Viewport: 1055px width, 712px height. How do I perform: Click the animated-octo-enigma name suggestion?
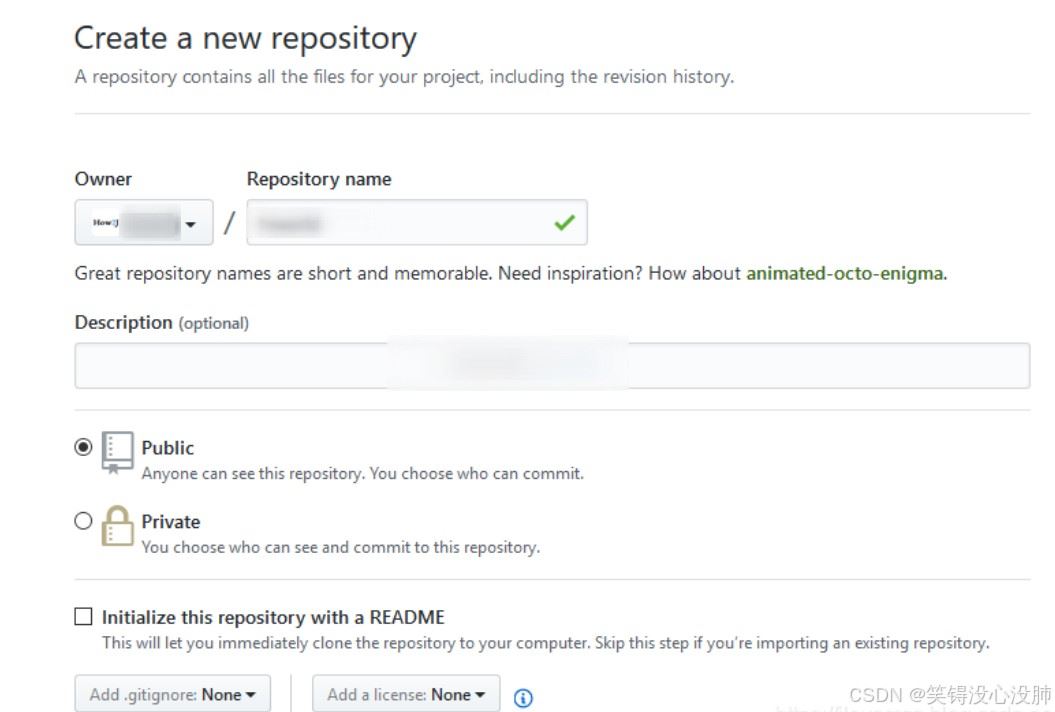844,273
